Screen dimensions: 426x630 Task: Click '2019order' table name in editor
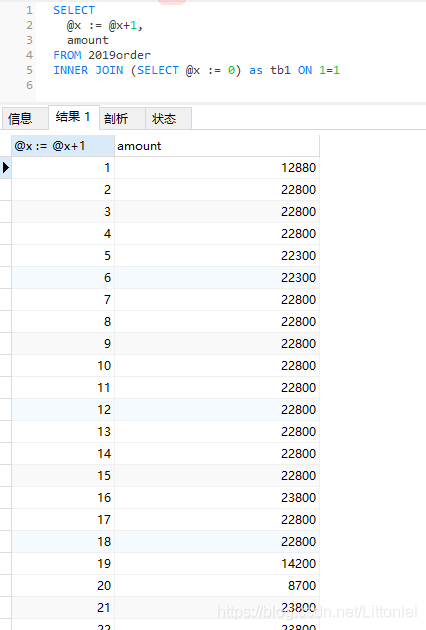pos(119,55)
